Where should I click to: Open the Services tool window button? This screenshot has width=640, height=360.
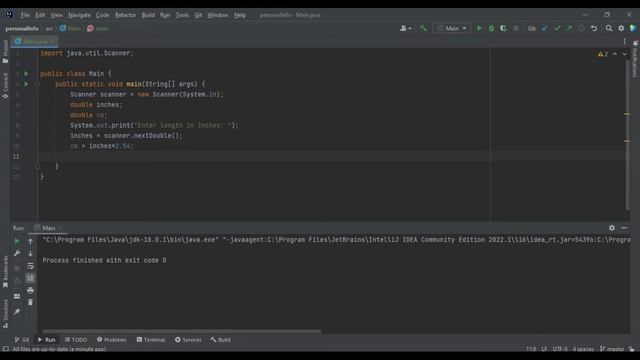point(188,340)
